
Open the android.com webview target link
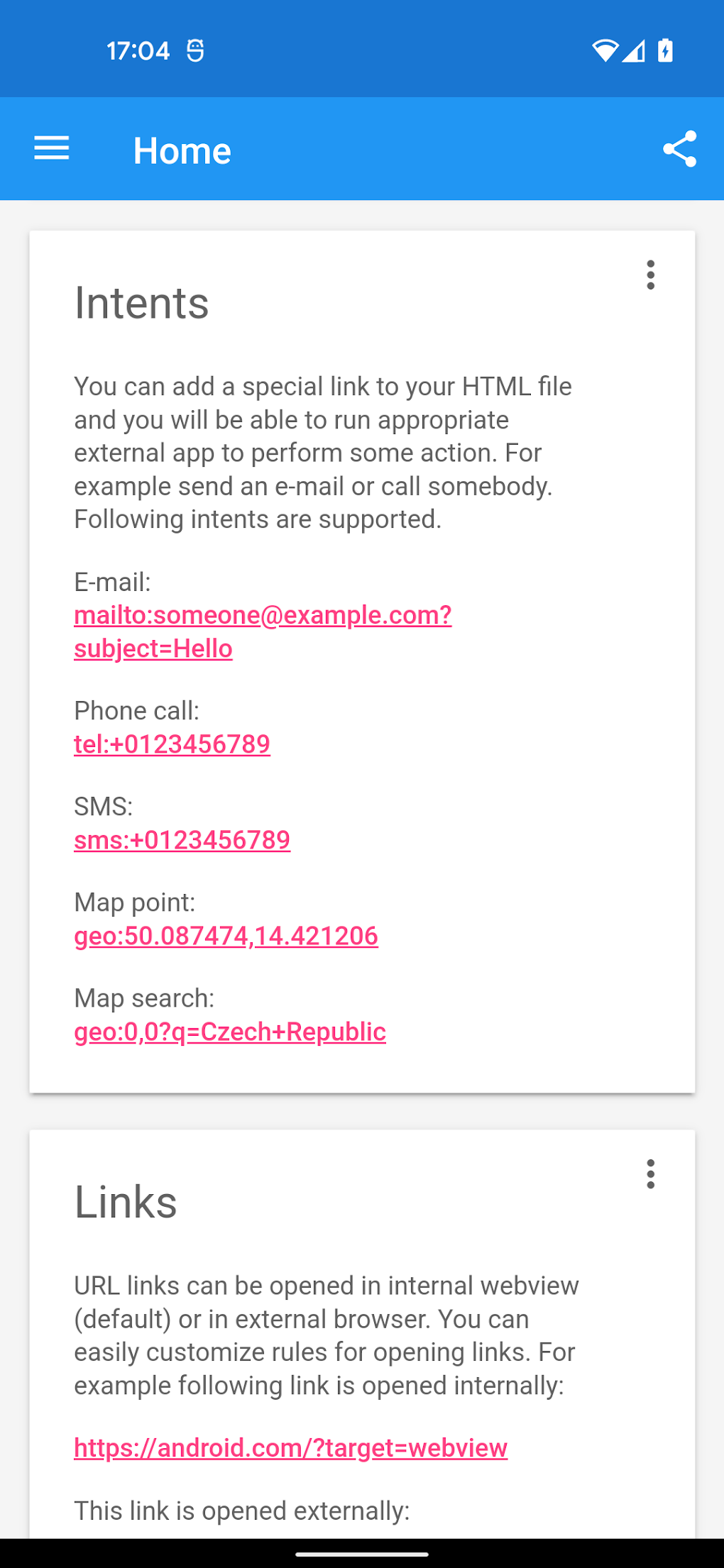(x=290, y=1447)
